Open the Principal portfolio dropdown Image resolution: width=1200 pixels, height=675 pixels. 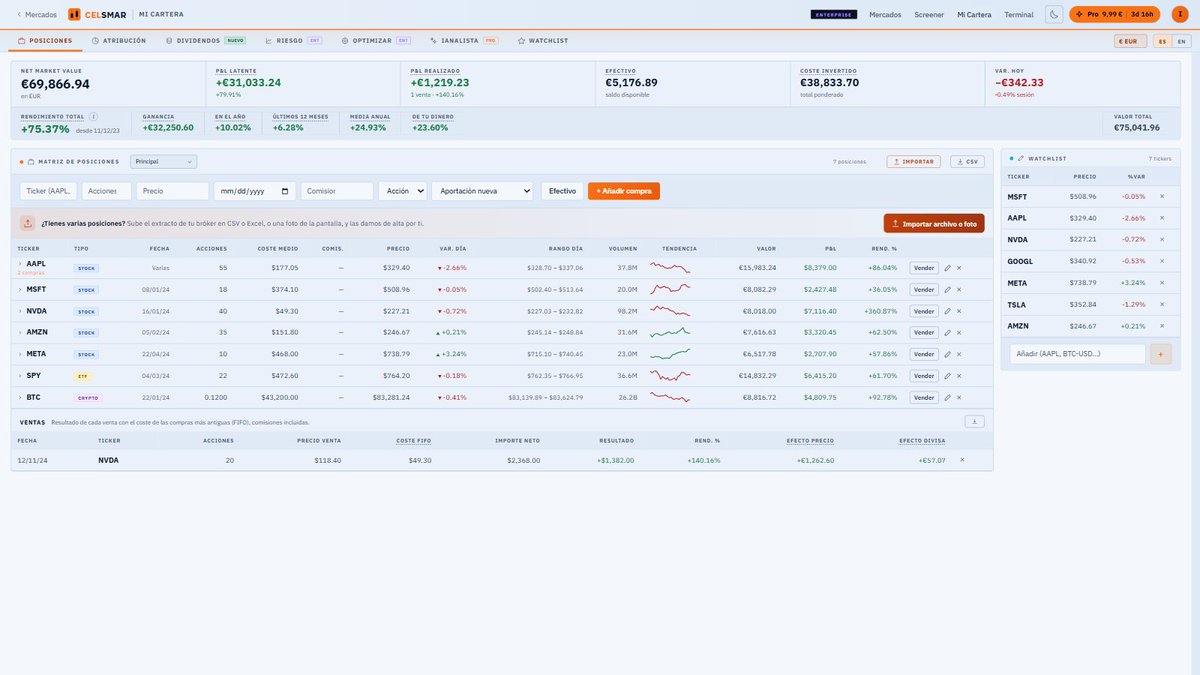(164, 161)
